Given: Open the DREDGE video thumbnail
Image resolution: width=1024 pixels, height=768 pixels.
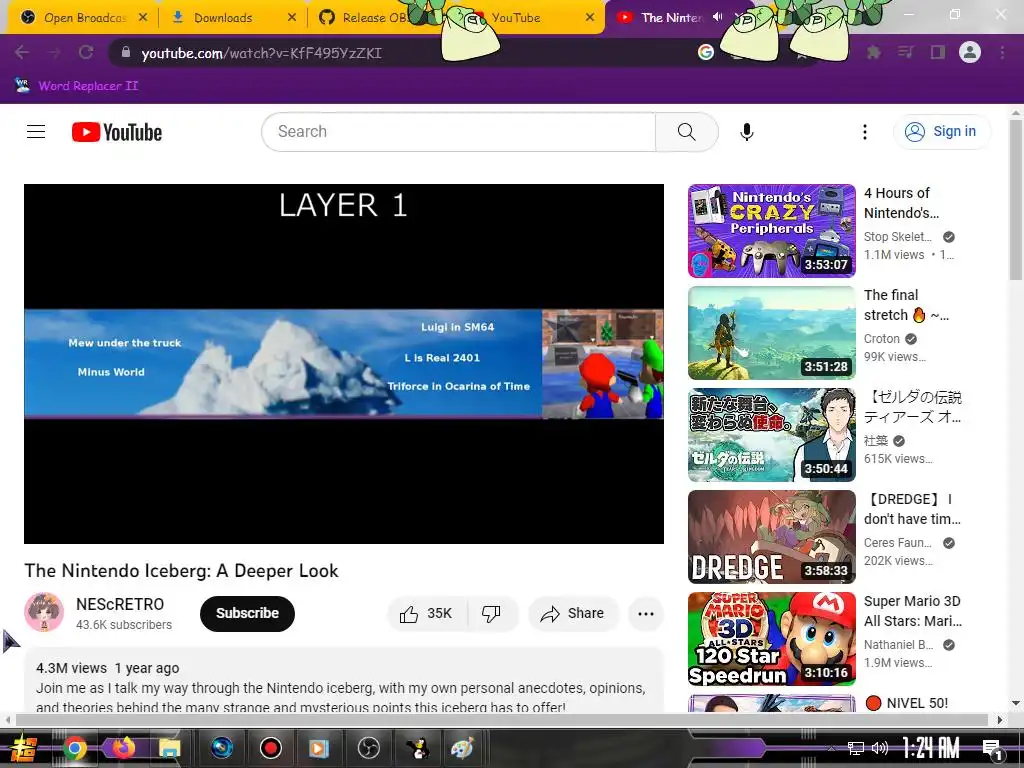Looking at the screenshot, I should point(772,537).
